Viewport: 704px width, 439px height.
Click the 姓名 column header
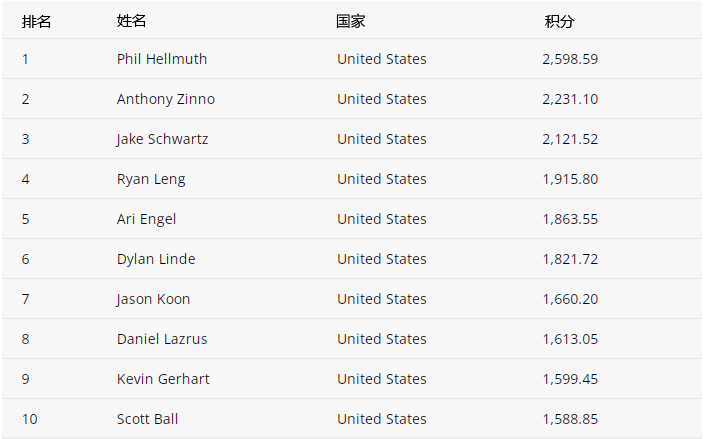point(131,21)
